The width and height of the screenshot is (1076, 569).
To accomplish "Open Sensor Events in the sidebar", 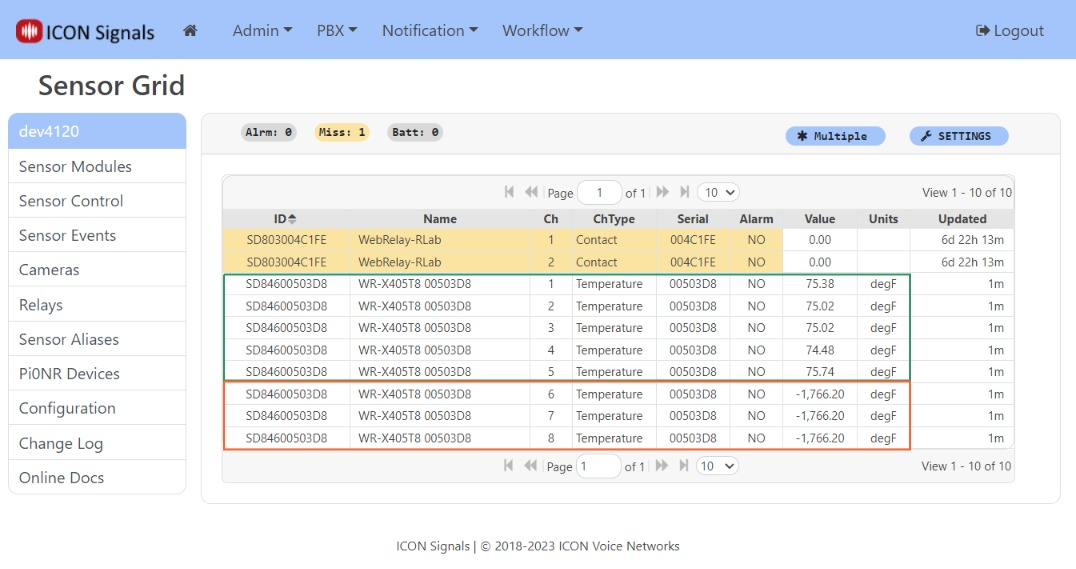I will (x=68, y=236).
